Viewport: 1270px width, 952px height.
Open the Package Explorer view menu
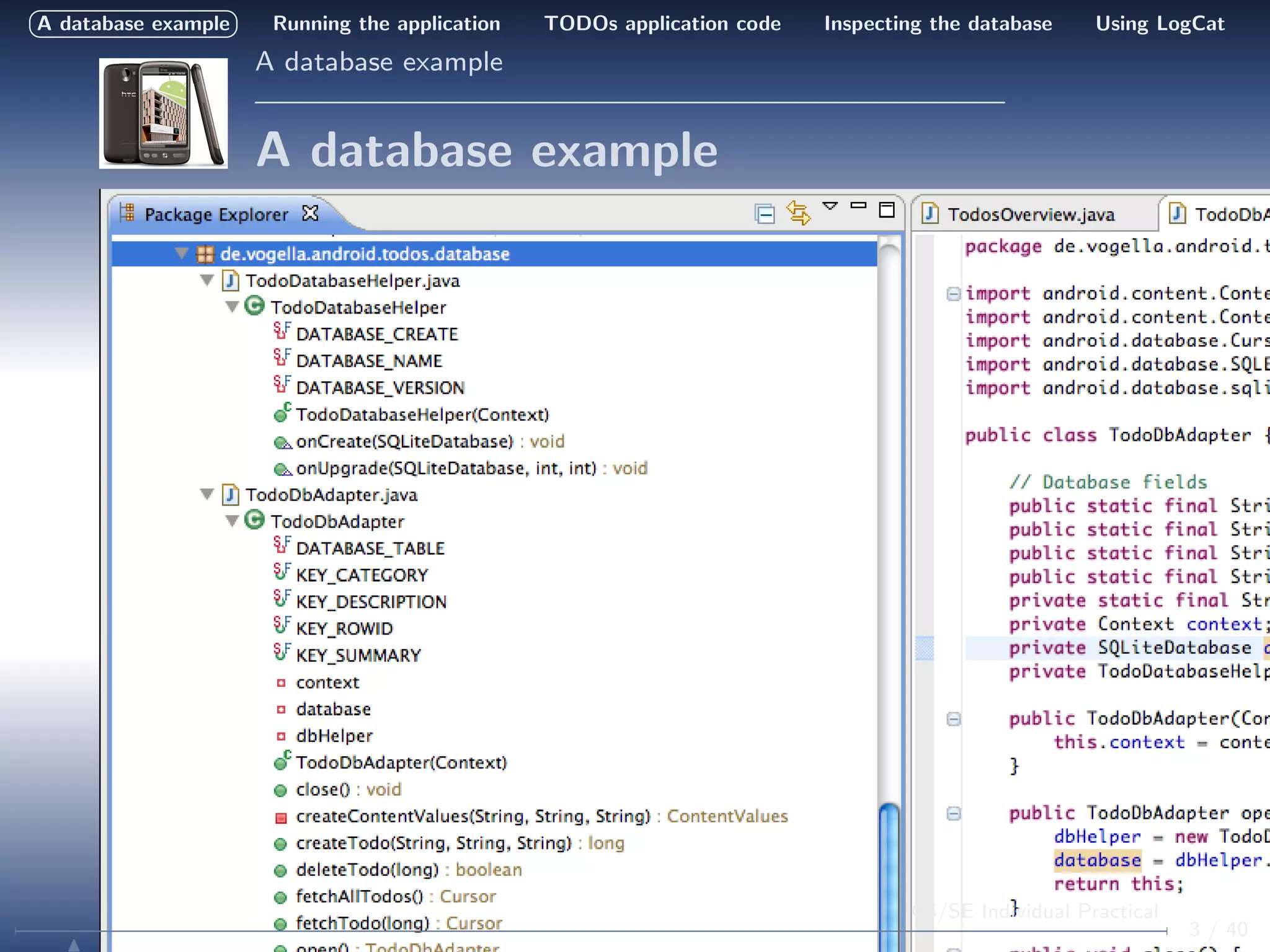830,206
